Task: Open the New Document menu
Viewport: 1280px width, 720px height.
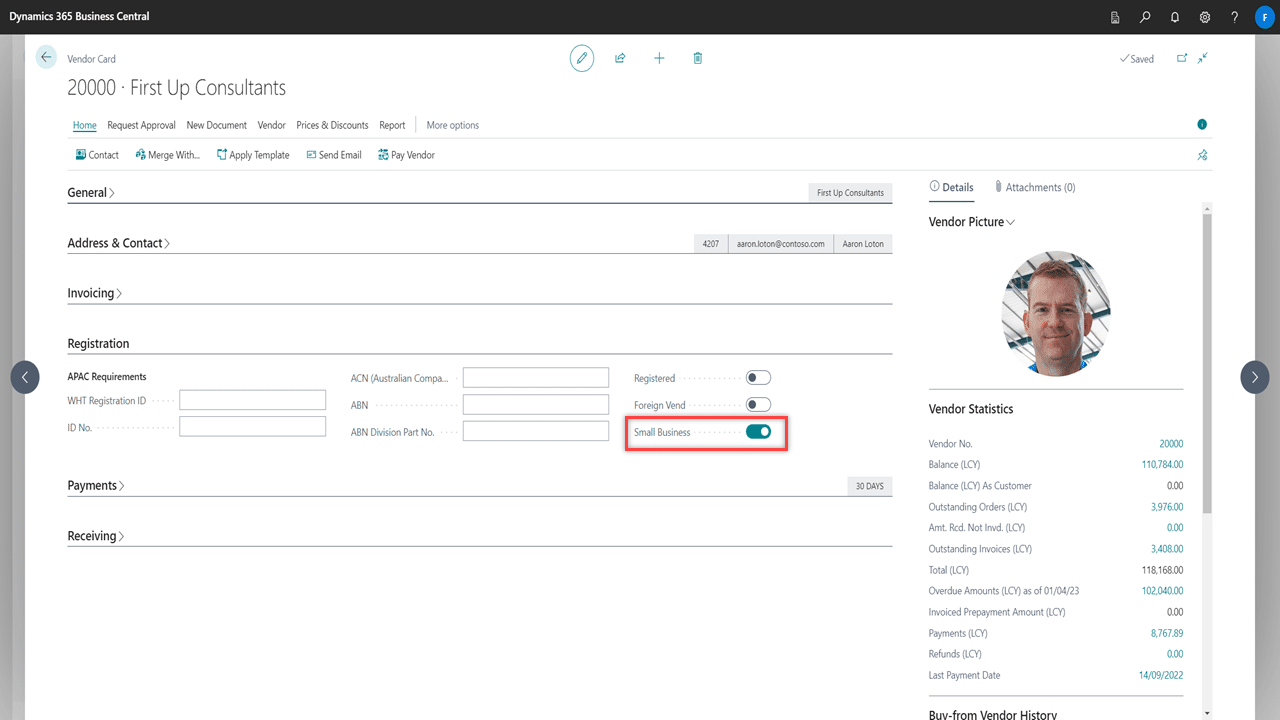Action: (217, 125)
